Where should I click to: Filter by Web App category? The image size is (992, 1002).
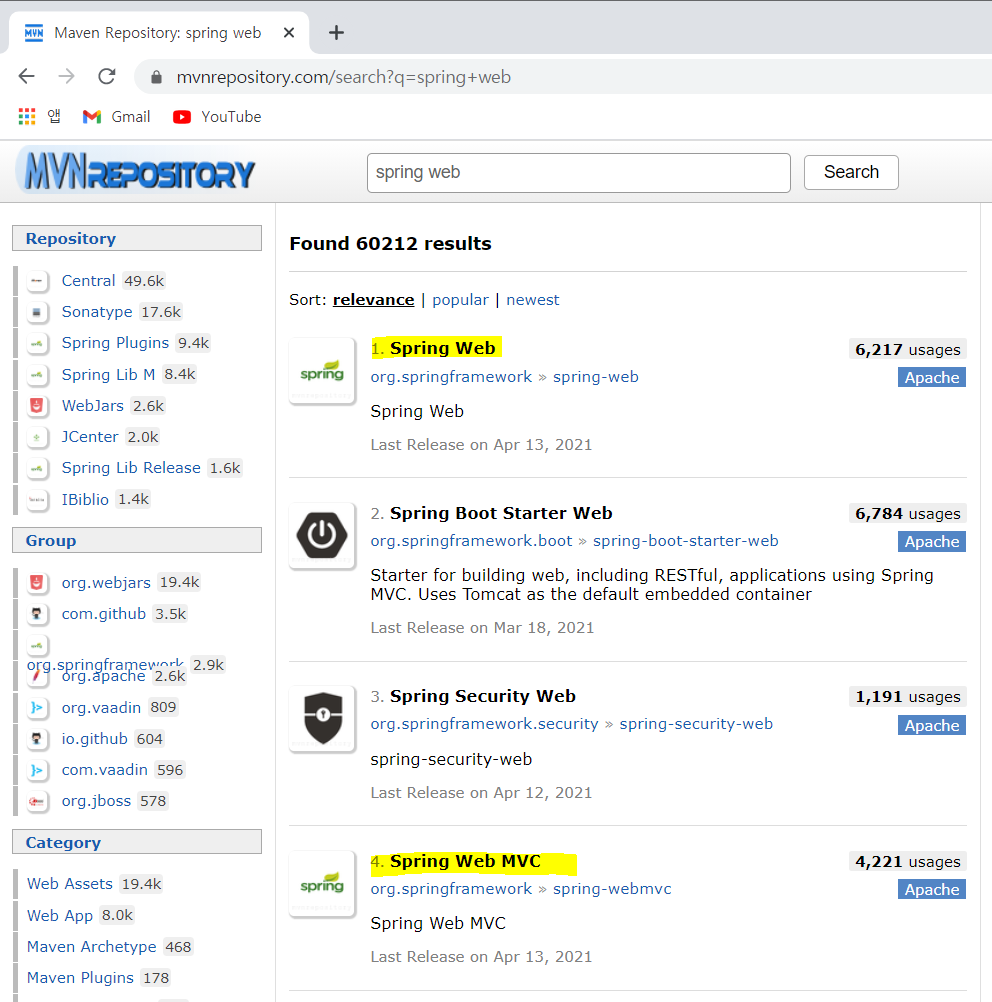pos(60,915)
